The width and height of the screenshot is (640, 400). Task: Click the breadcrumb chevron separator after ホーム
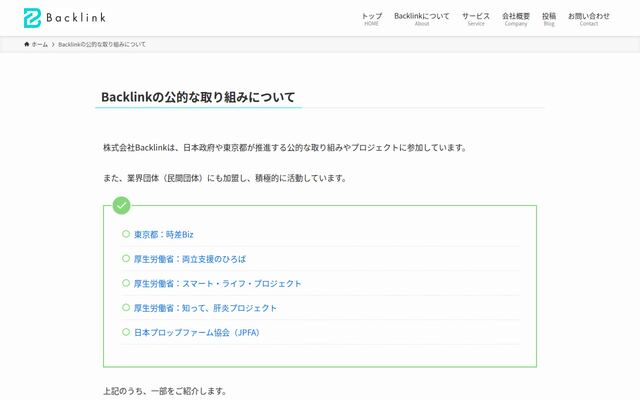tap(53, 44)
